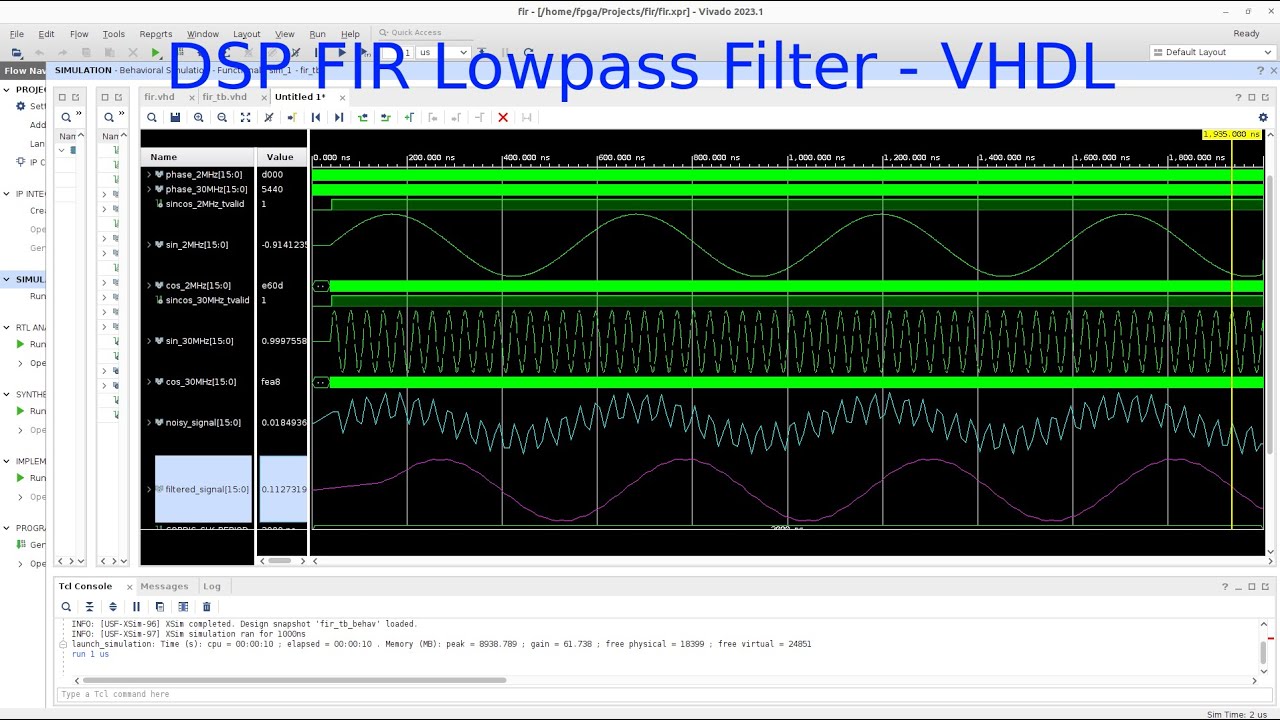Click the yellow 1,935.000 ns cursor marker
The height and width of the screenshot is (720, 1280).
click(1231, 134)
